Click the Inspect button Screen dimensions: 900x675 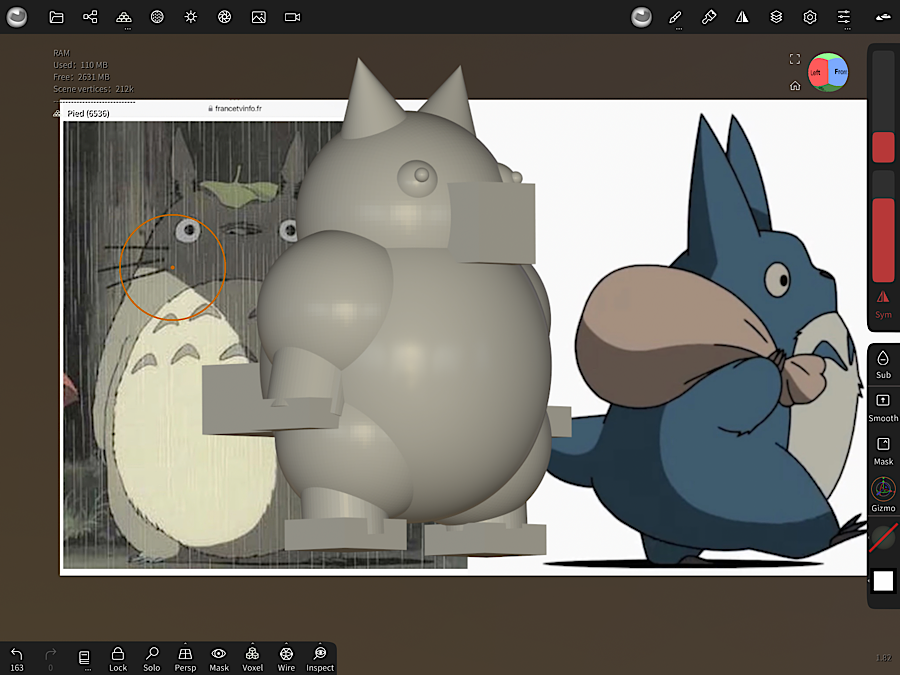320,659
